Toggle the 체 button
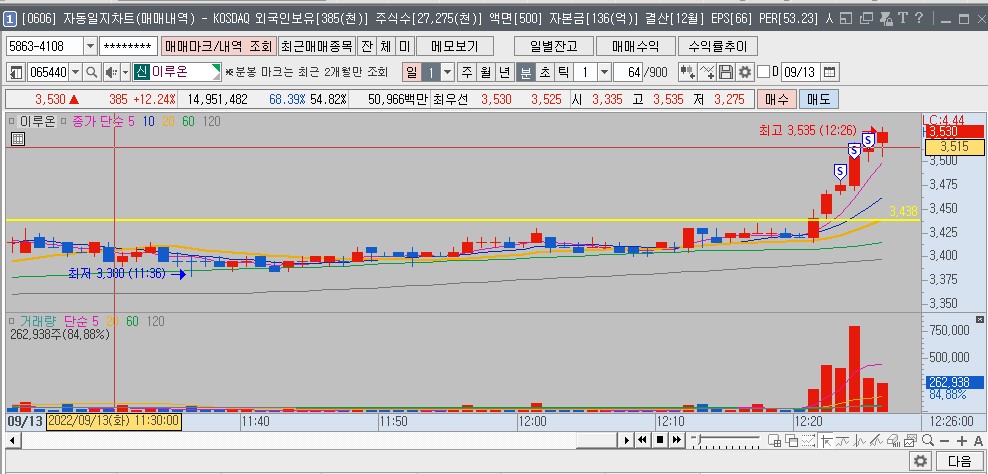Image resolution: width=988 pixels, height=474 pixels. [x=385, y=46]
